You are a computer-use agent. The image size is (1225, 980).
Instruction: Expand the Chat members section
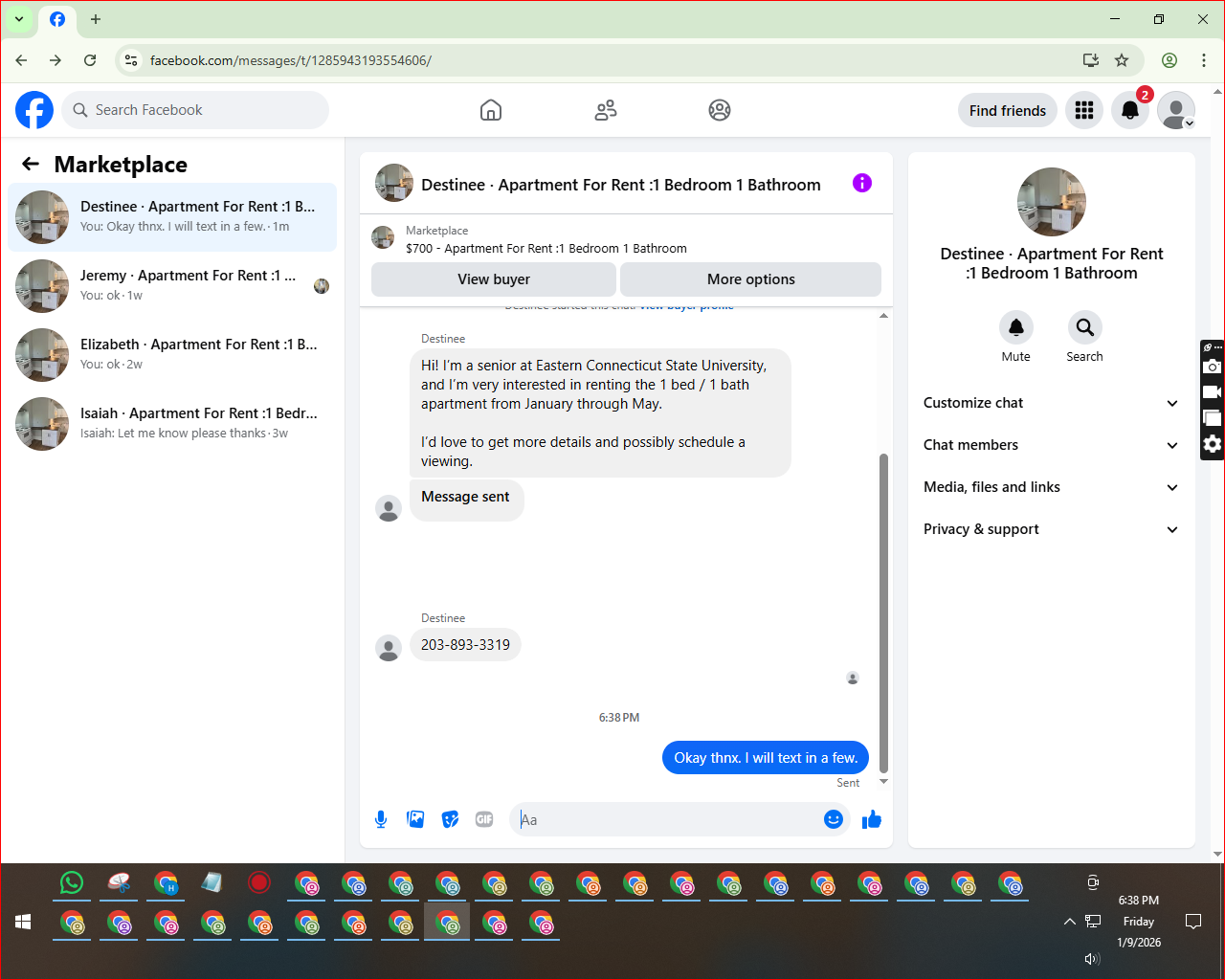1051,445
